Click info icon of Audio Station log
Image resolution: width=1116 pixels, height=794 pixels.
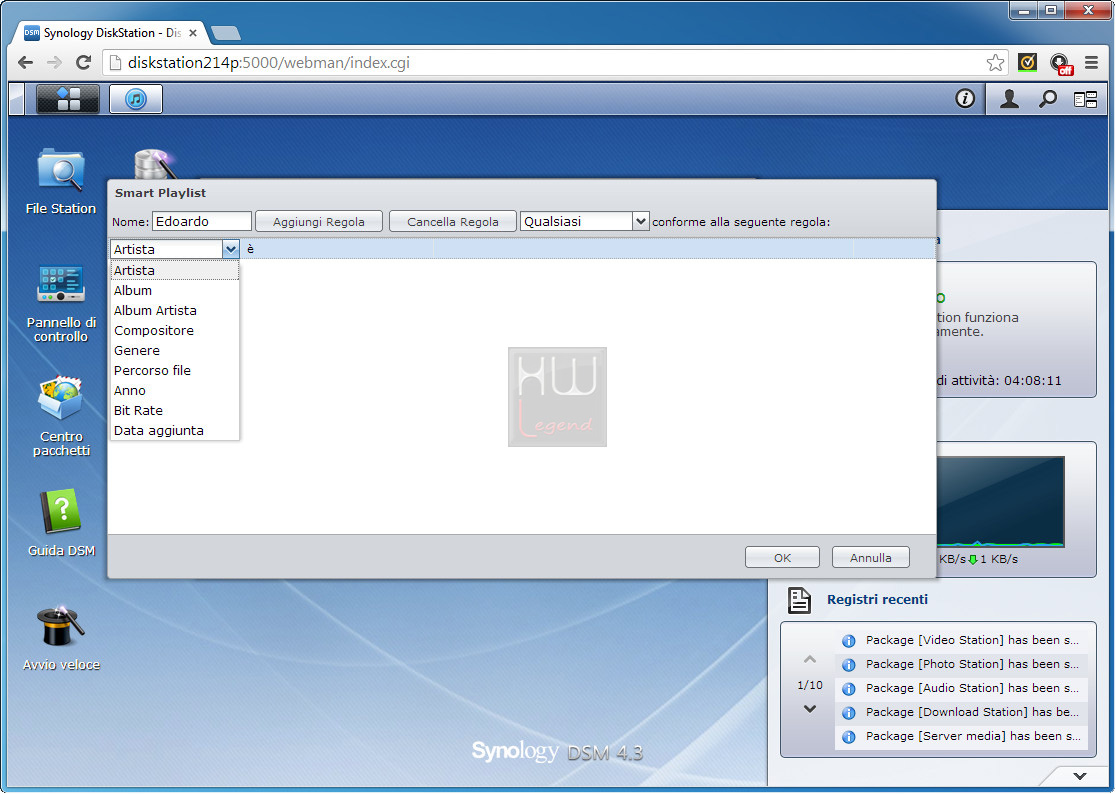pyautogui.click(x=848, y=689)
